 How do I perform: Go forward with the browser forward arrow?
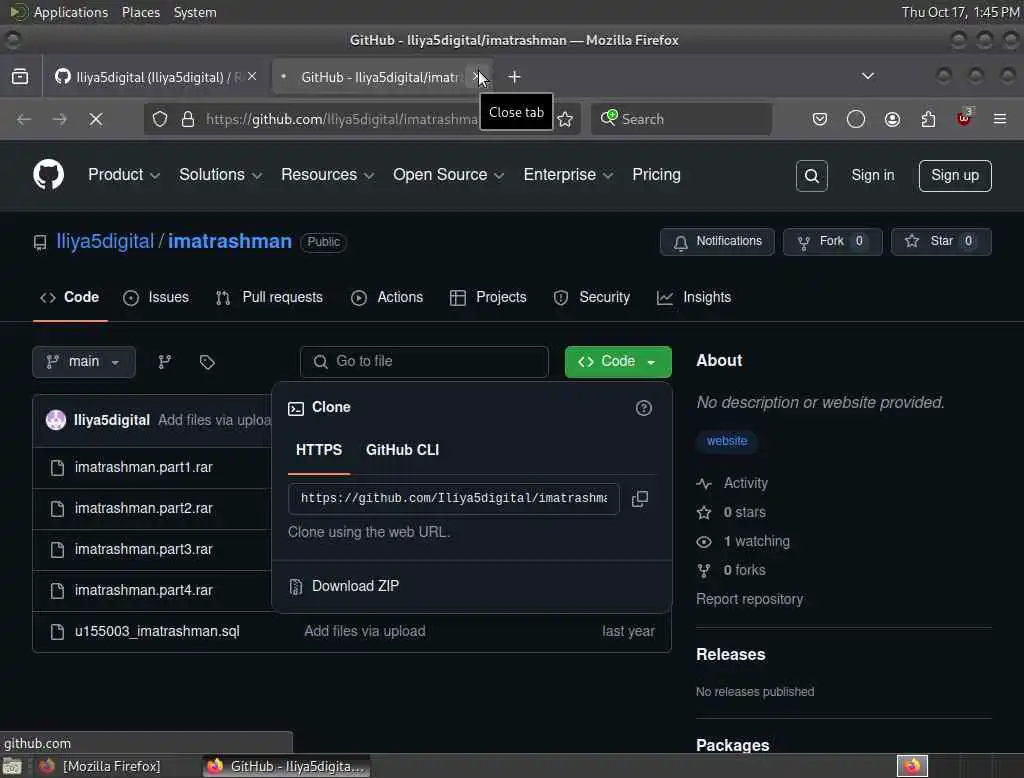[x=59, y=119]
